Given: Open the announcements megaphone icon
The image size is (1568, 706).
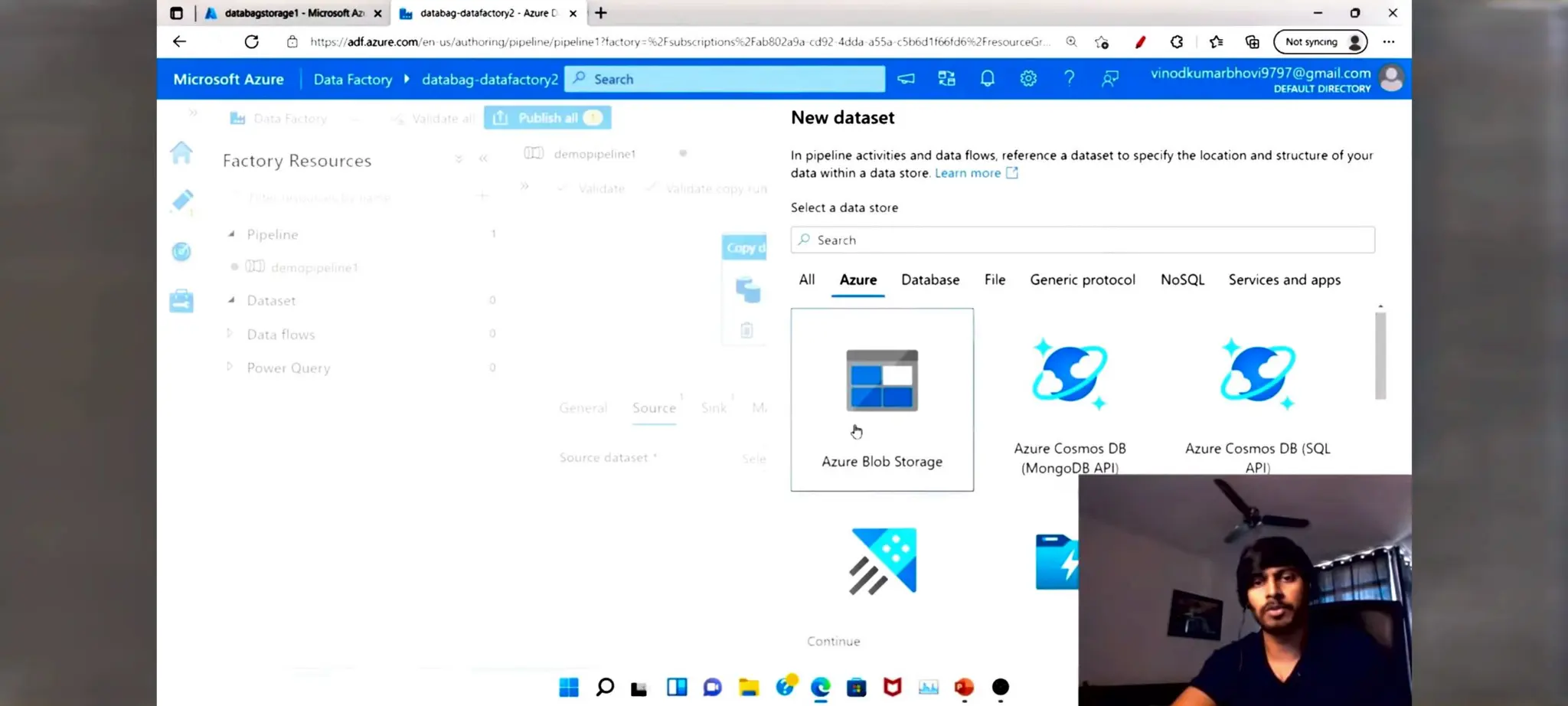Looking at the screenshot, I should [x=906, y=78].
